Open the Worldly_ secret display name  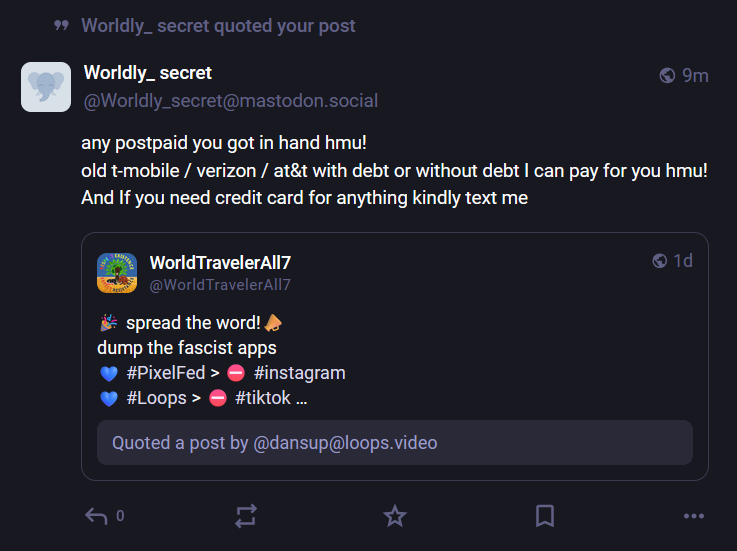pyautogui.click(x=148, y=73)
